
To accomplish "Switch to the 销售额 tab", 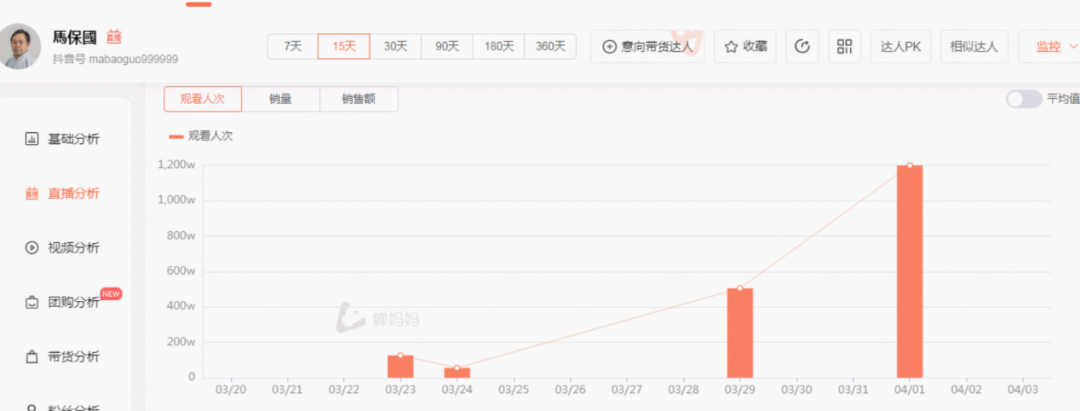I will tap(359, 99).
